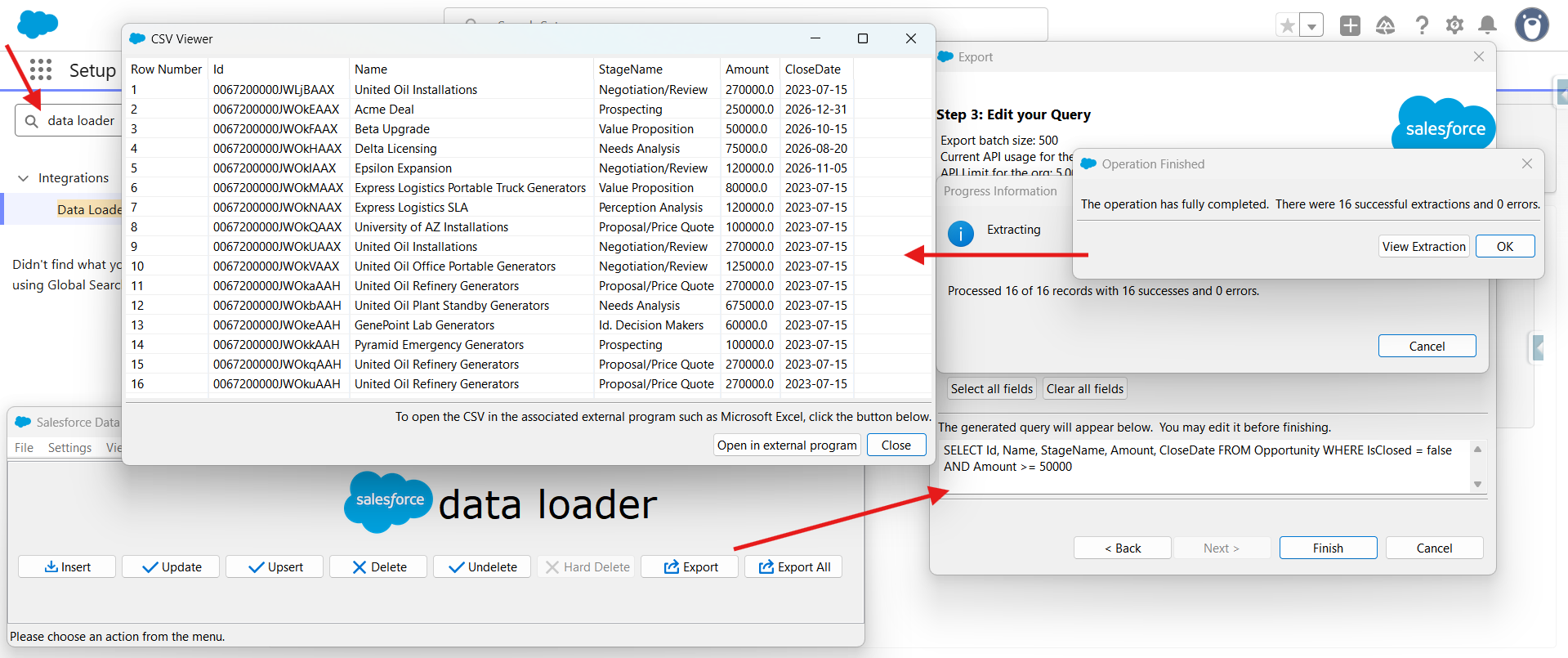Maximize the CSV Viewer window

863,38
